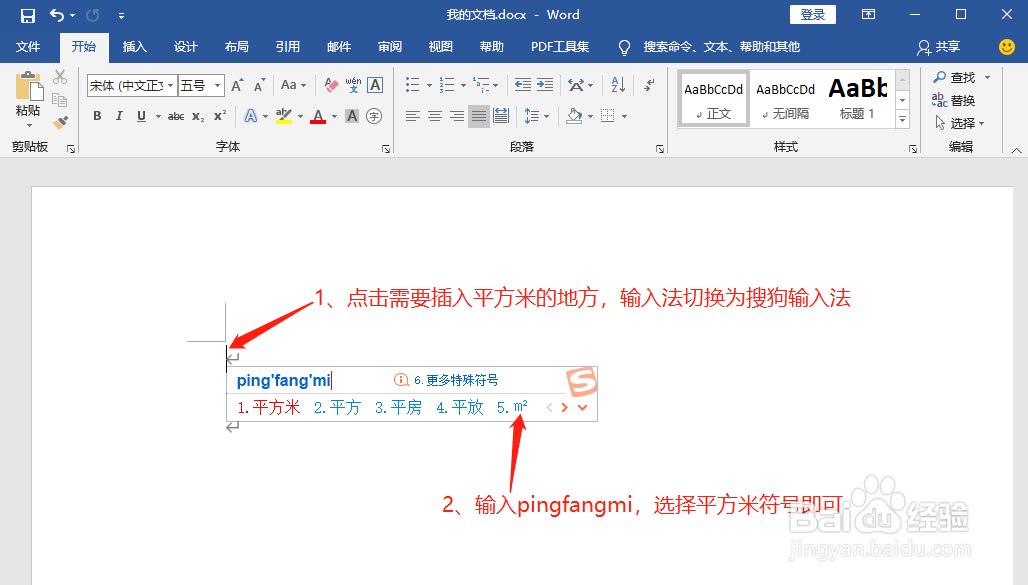Undo the last action
The height and width of the screenshot is (585, 1028).
(57, 15)
